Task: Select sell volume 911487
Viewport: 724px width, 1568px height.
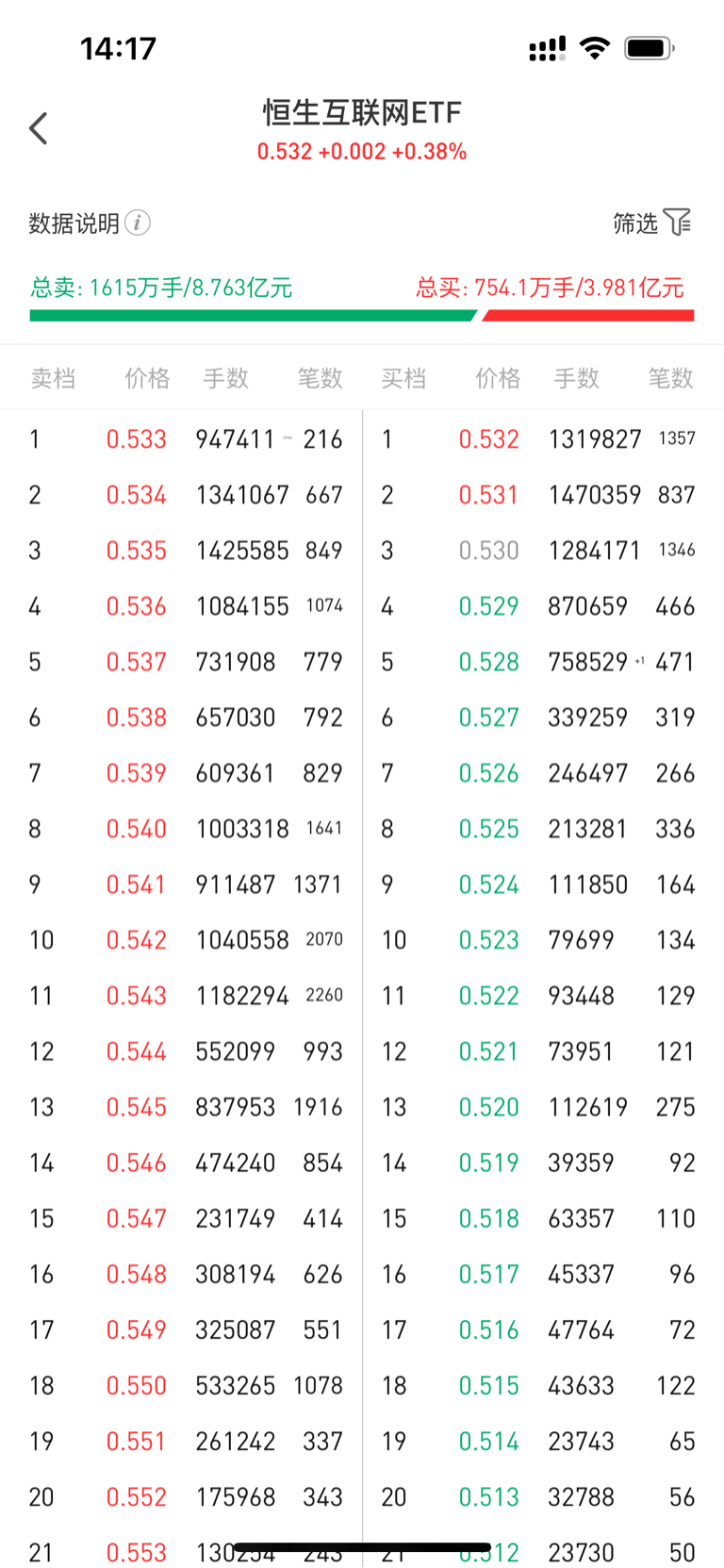Action: click(x=236, y=884)
